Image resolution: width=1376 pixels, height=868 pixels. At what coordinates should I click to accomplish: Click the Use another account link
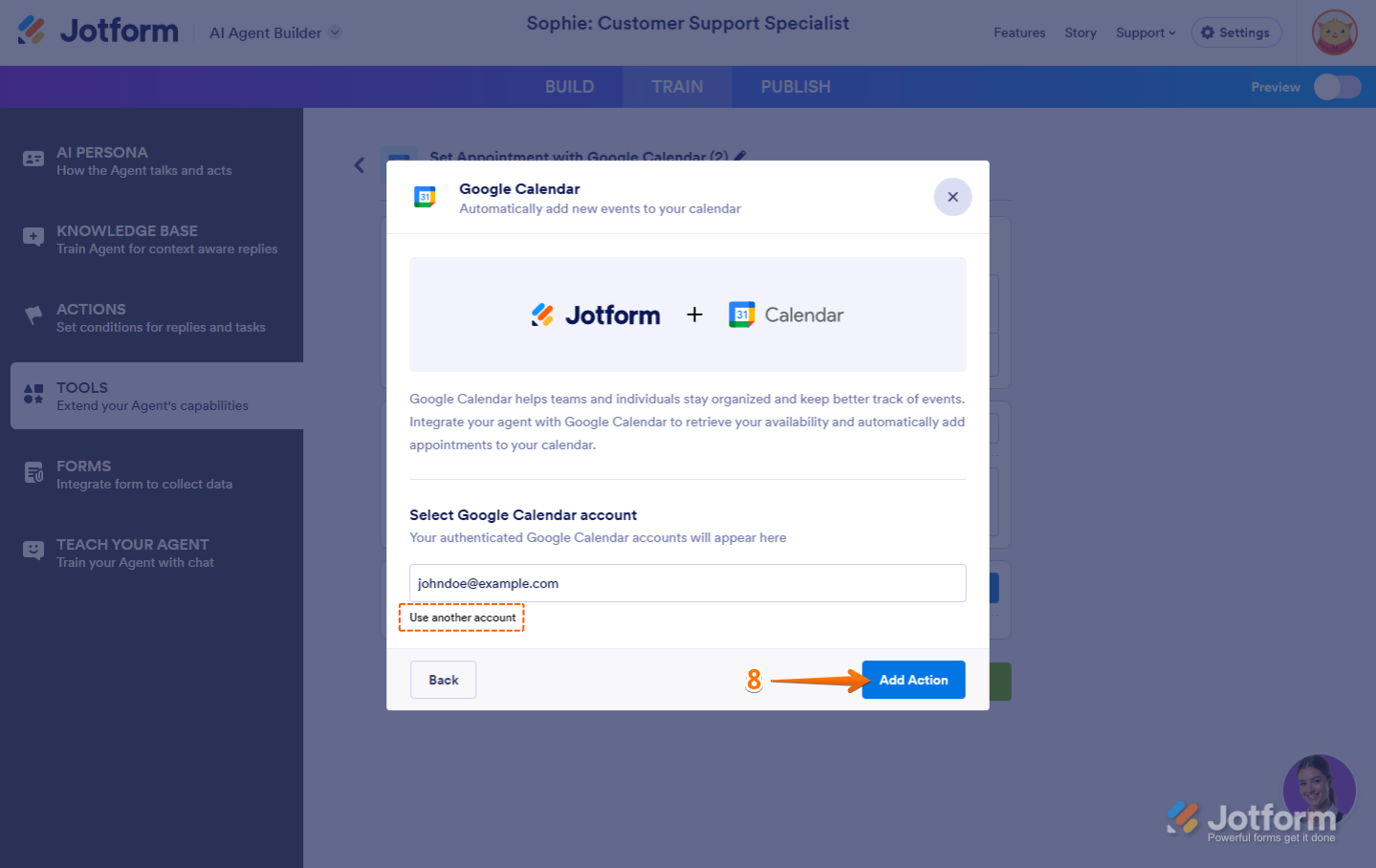(x=462, y=618)
